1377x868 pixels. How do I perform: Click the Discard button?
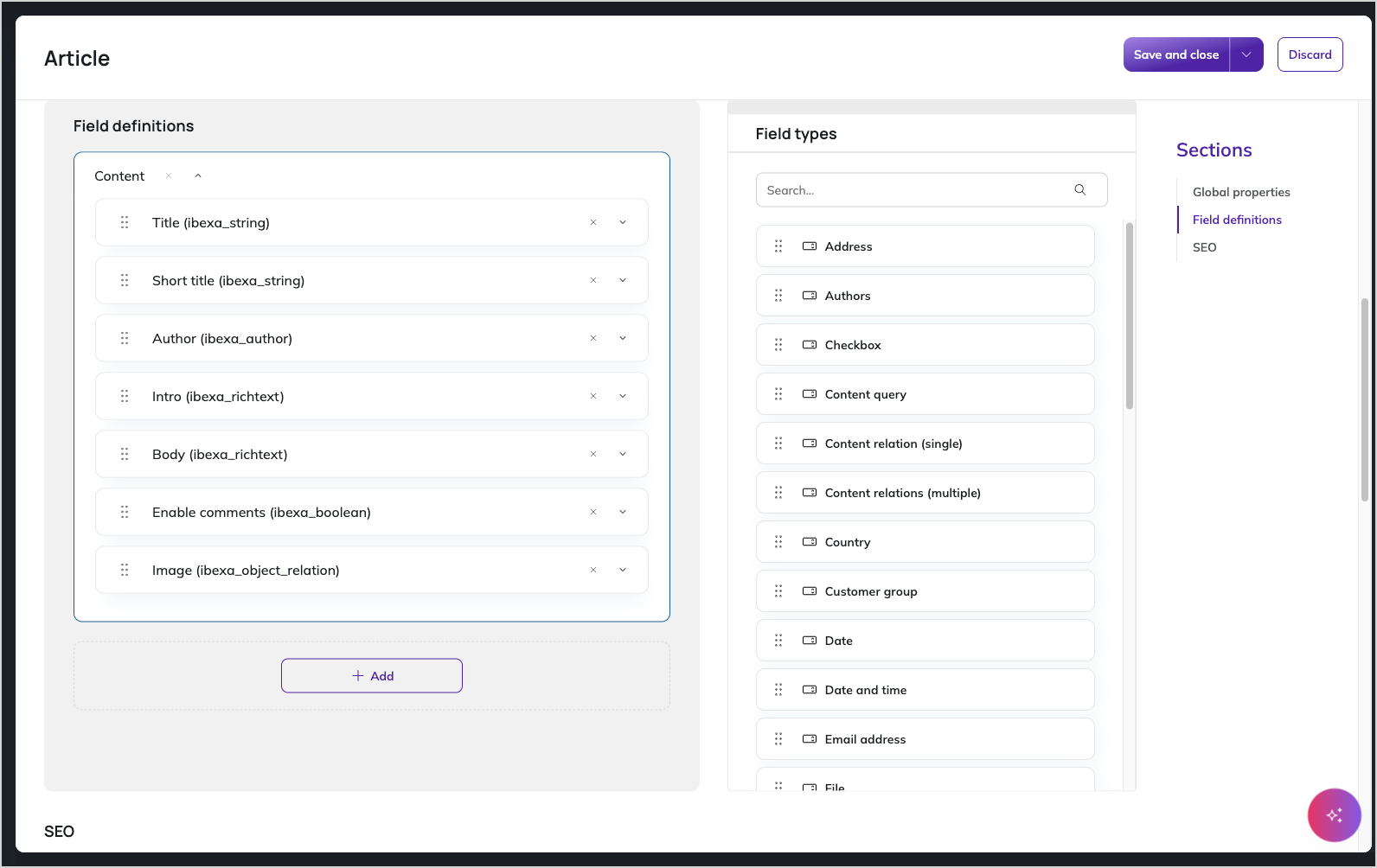tap(1310, 54)
